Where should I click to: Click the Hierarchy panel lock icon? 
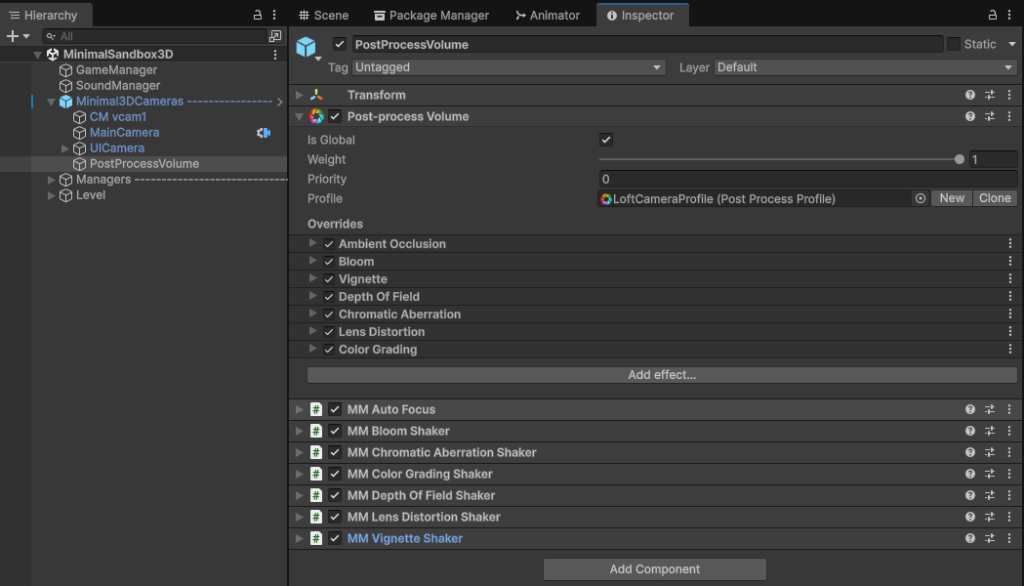(x=258, y=15)
